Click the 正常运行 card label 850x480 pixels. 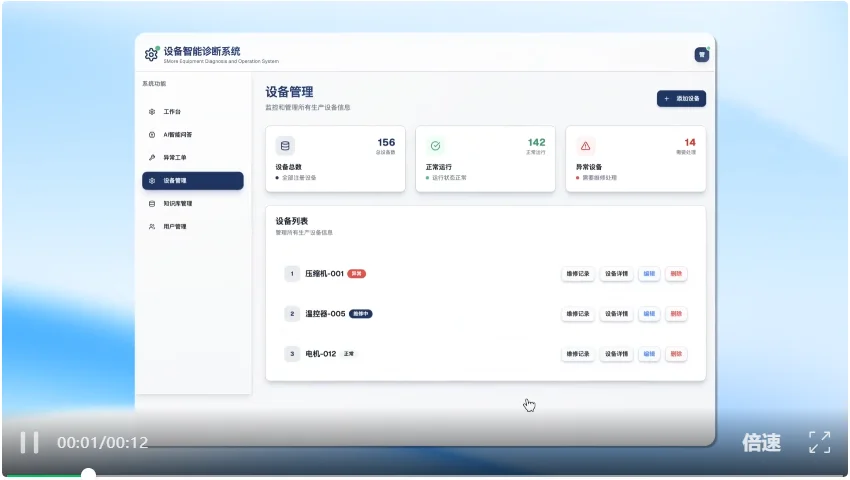pyautogui.click(x=439, y=167)
